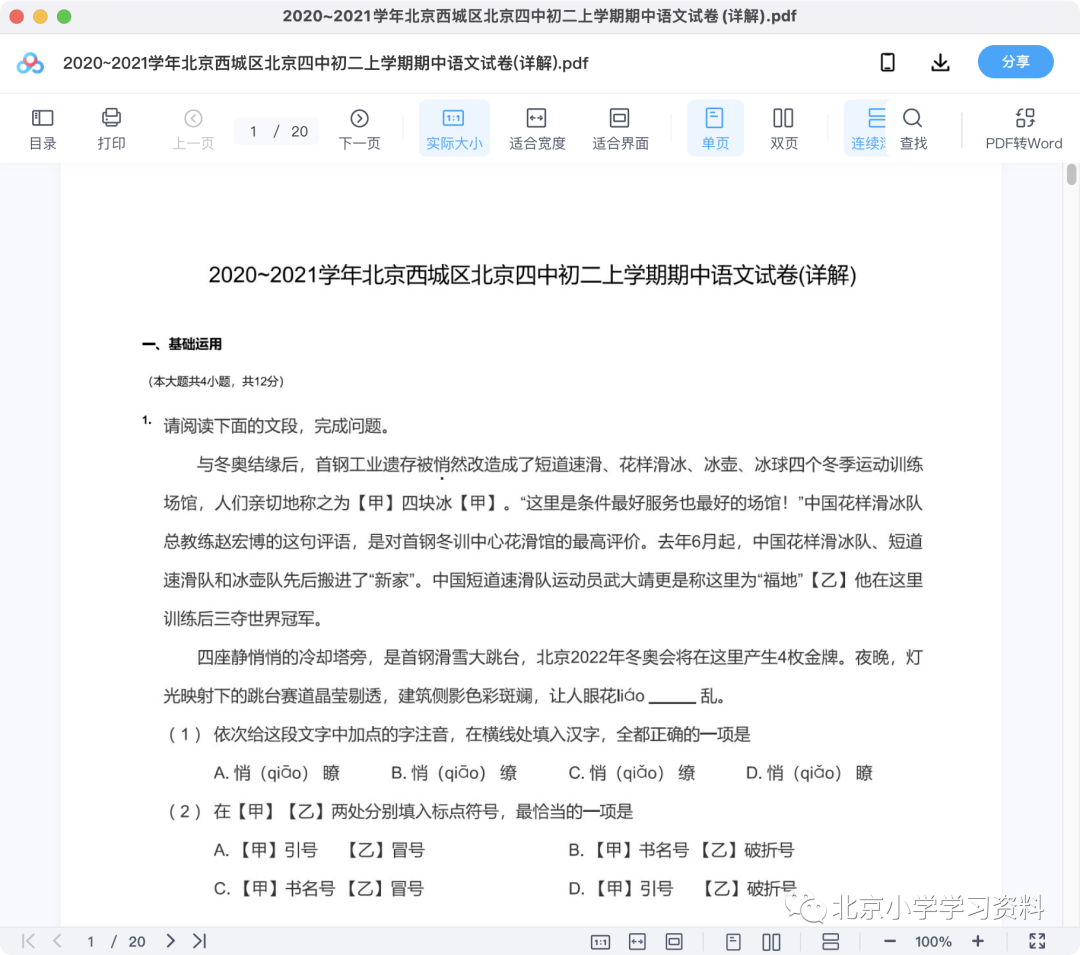The width and height of the screenshot is (1080, 955).
Task: Open the 目录 table of contents panel
Action: 43,129
